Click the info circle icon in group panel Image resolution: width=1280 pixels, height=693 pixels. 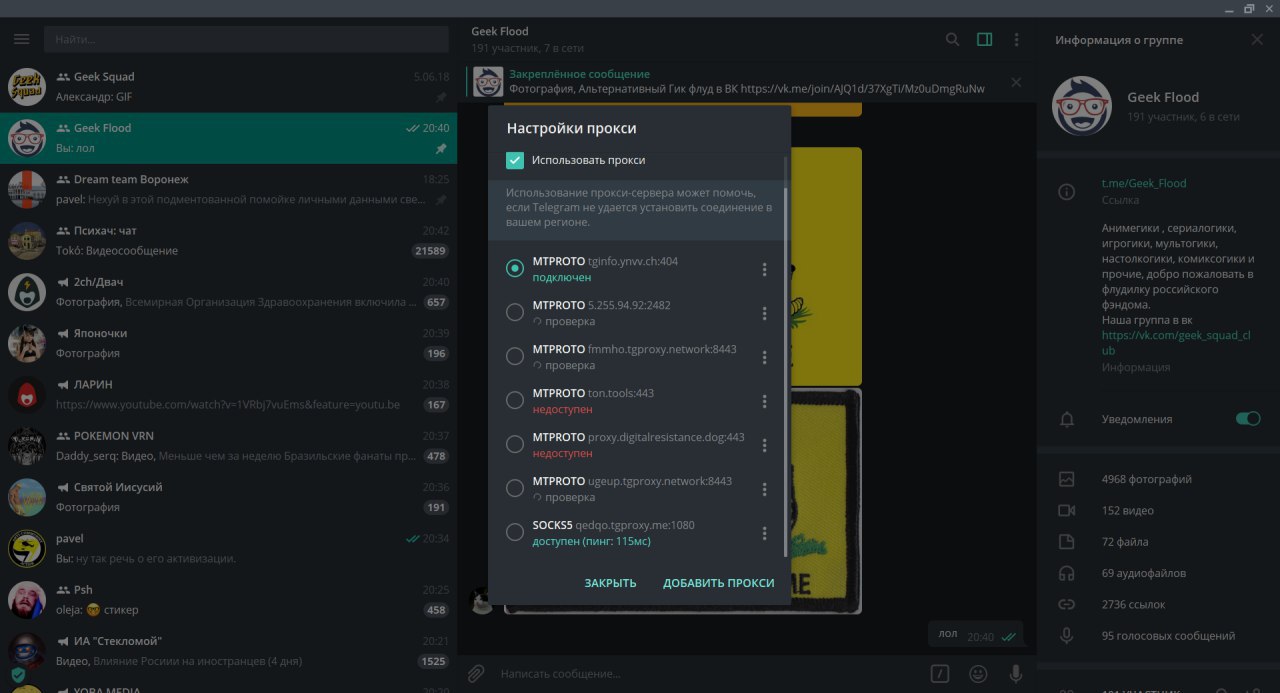coord(1067,192)
